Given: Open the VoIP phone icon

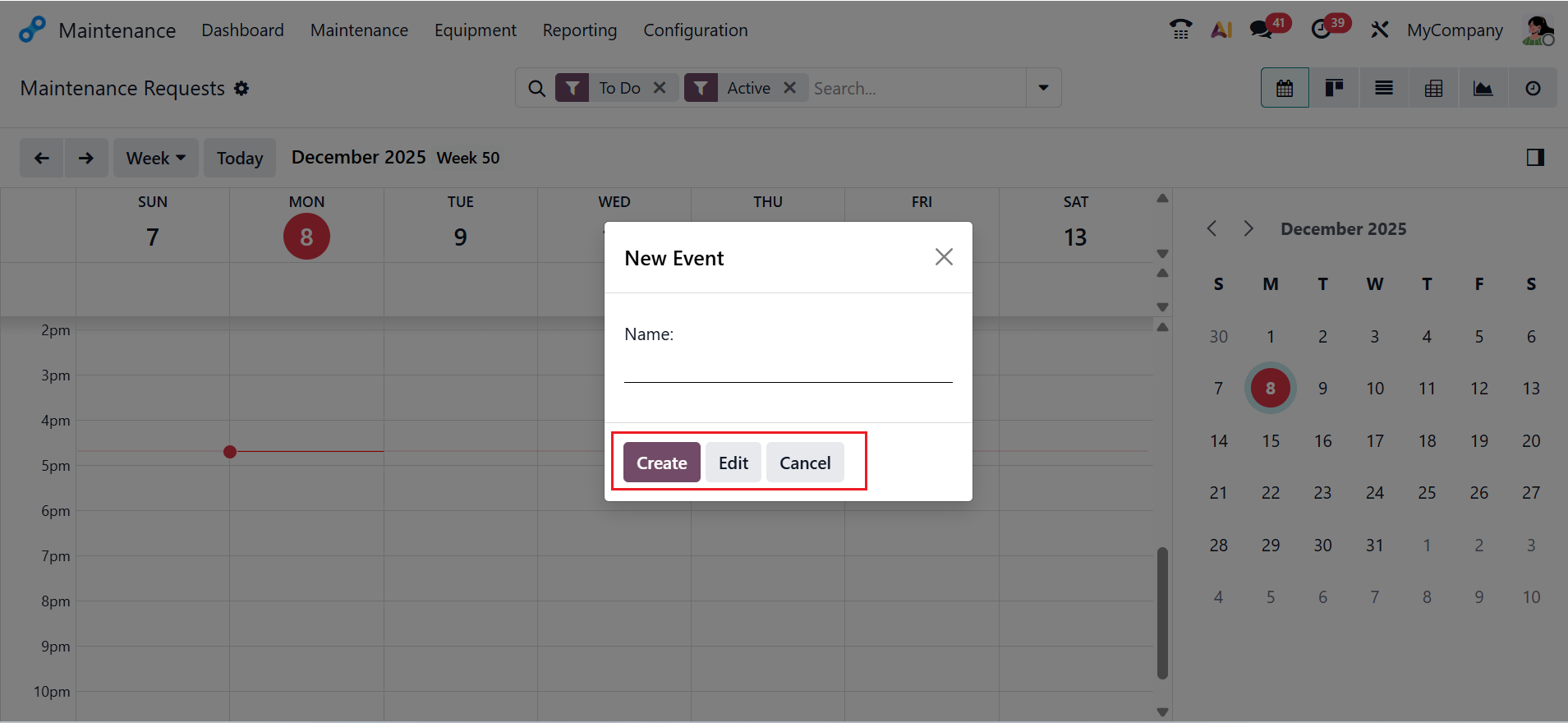Looking at the screenshot, I should pos(1180,30).
